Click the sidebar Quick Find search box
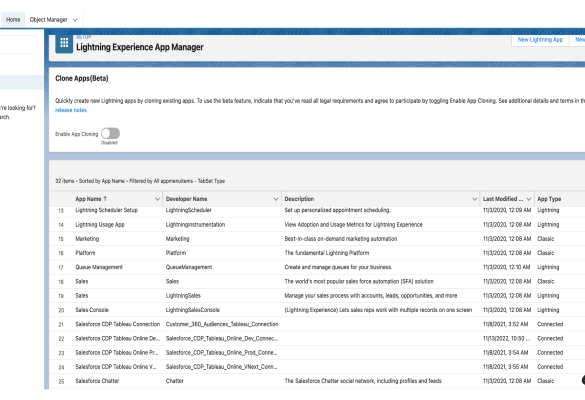The image size is (585, 400). pyautogui.click(x=18, y=45)
